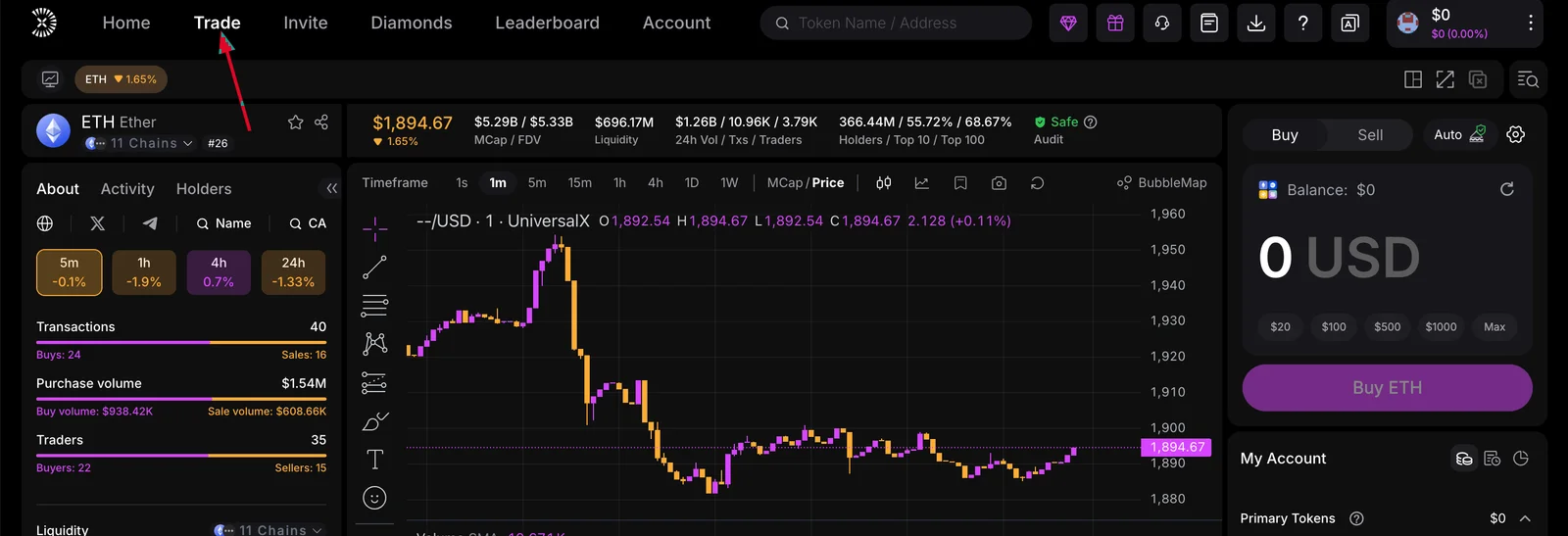Viewport: 1568px width, 536px height.
Task: Click the monitor chart icon beside ETH chip
Action: coord(50,79)
